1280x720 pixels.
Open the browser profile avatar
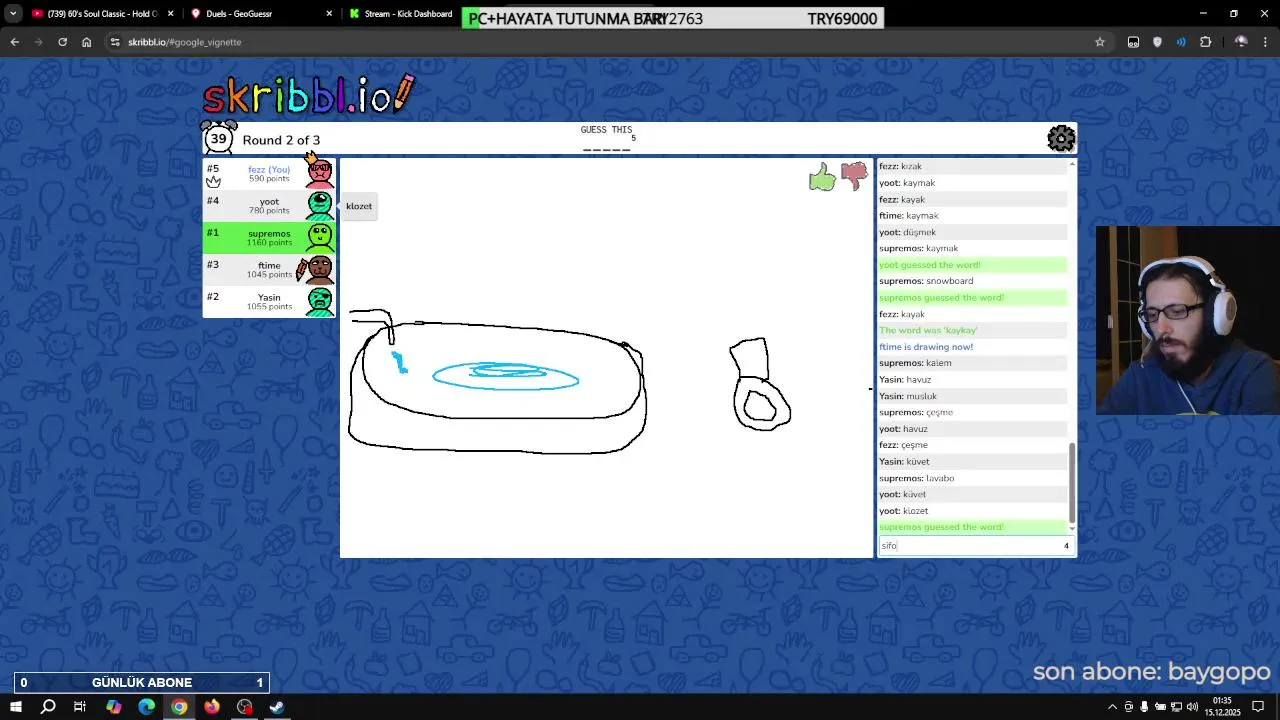click(x=1241, y=42)
